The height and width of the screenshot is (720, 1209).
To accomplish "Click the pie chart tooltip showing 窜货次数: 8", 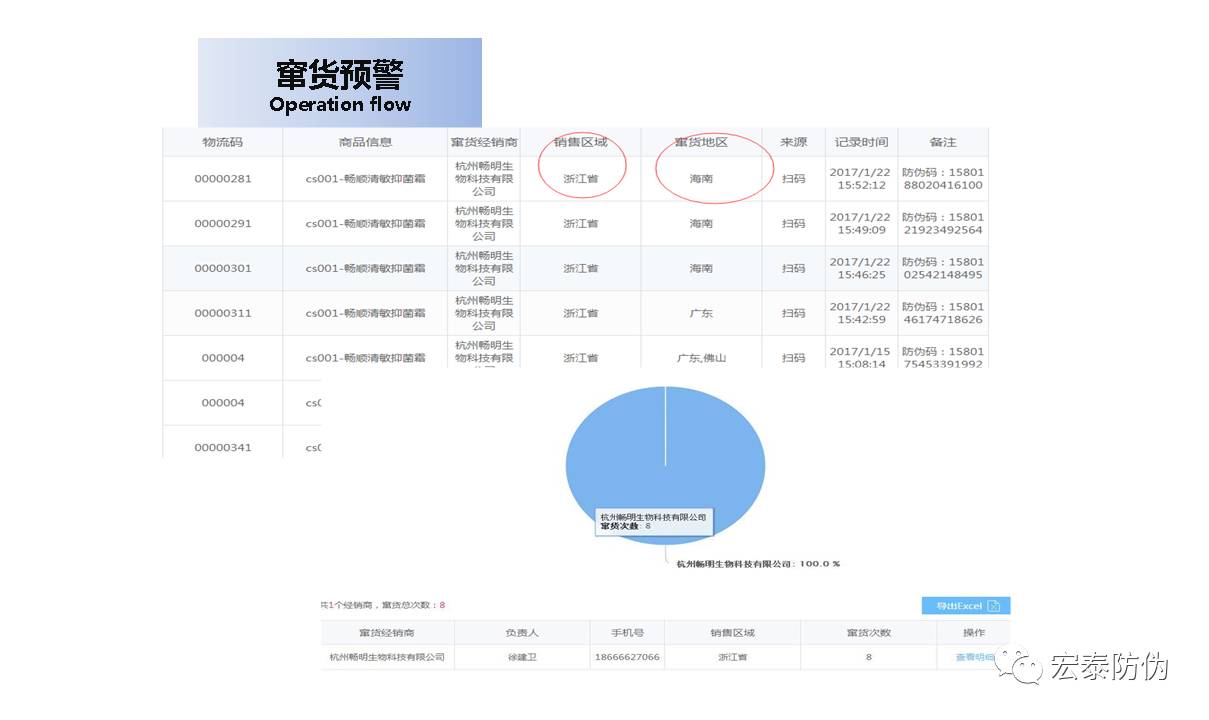I will coord(655,520).
